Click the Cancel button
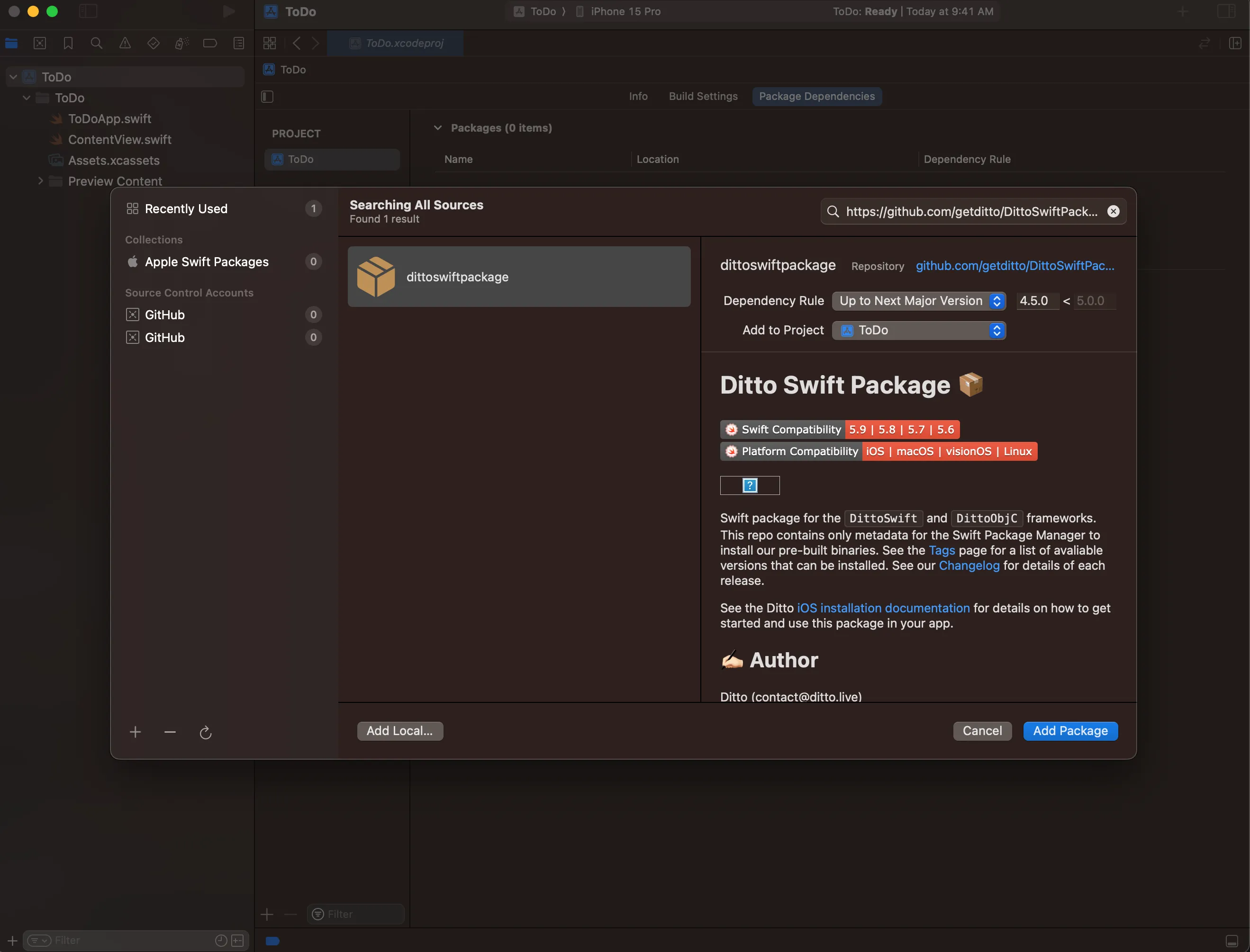The image size is (1250, 952). click(x=982, y=731)
